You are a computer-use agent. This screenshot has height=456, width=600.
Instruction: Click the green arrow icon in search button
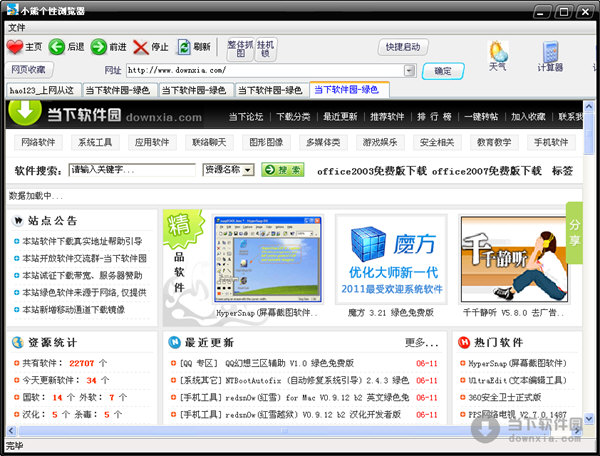270,170
